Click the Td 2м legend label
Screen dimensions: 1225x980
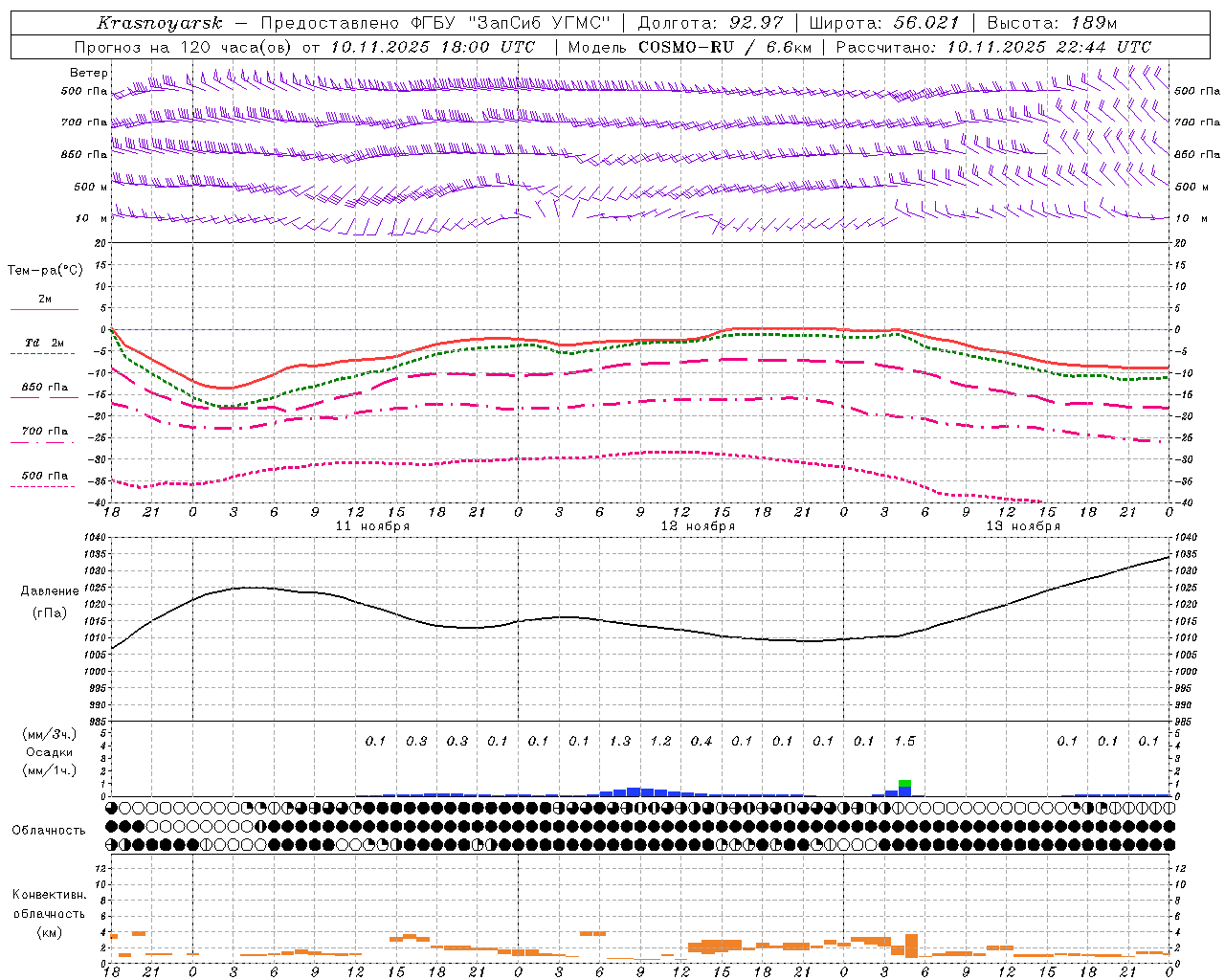pos(44,343)
